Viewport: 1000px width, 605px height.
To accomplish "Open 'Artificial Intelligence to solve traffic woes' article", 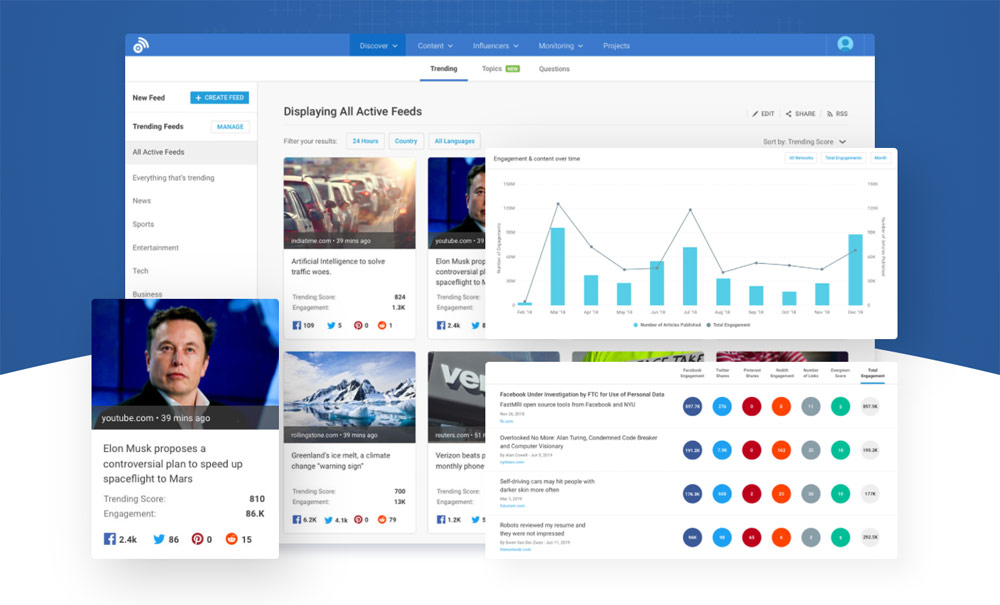I will (338, 266).
